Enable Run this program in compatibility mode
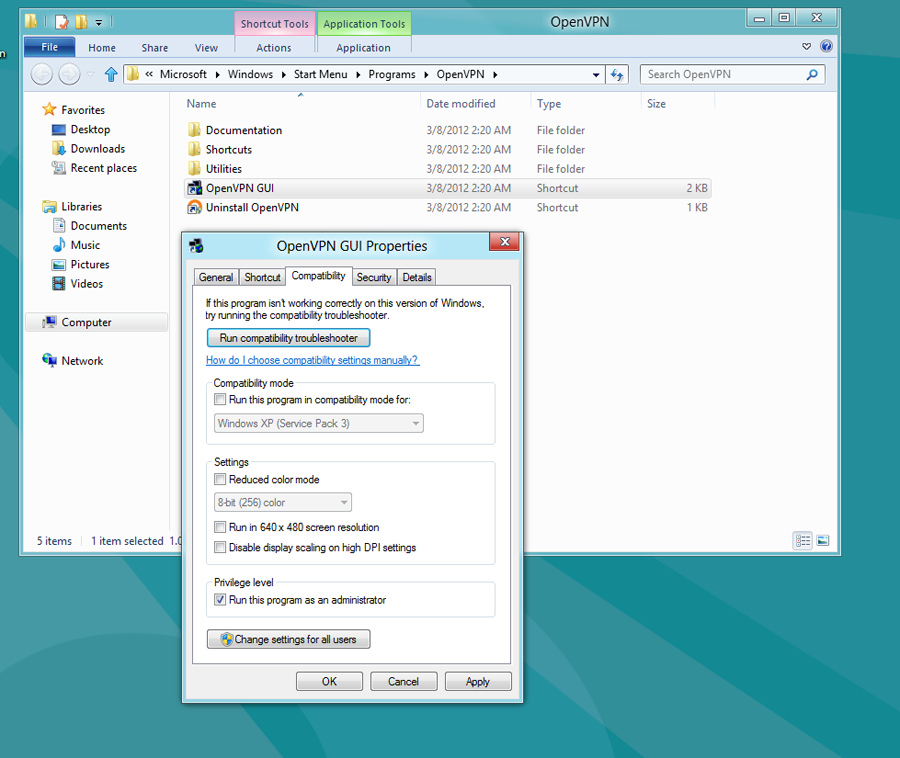This screenshot has width=900, height=758. tap(220, 399)
